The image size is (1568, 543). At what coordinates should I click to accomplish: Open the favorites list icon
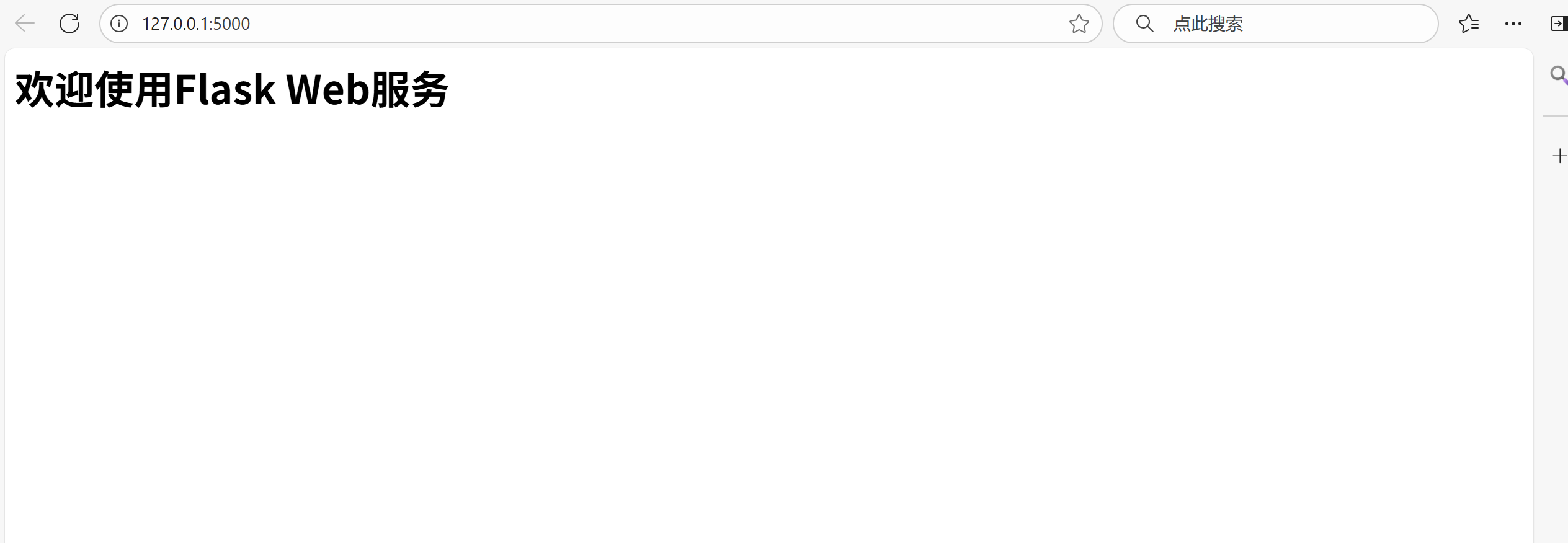pyautogui.click(x=1469, y=24)
